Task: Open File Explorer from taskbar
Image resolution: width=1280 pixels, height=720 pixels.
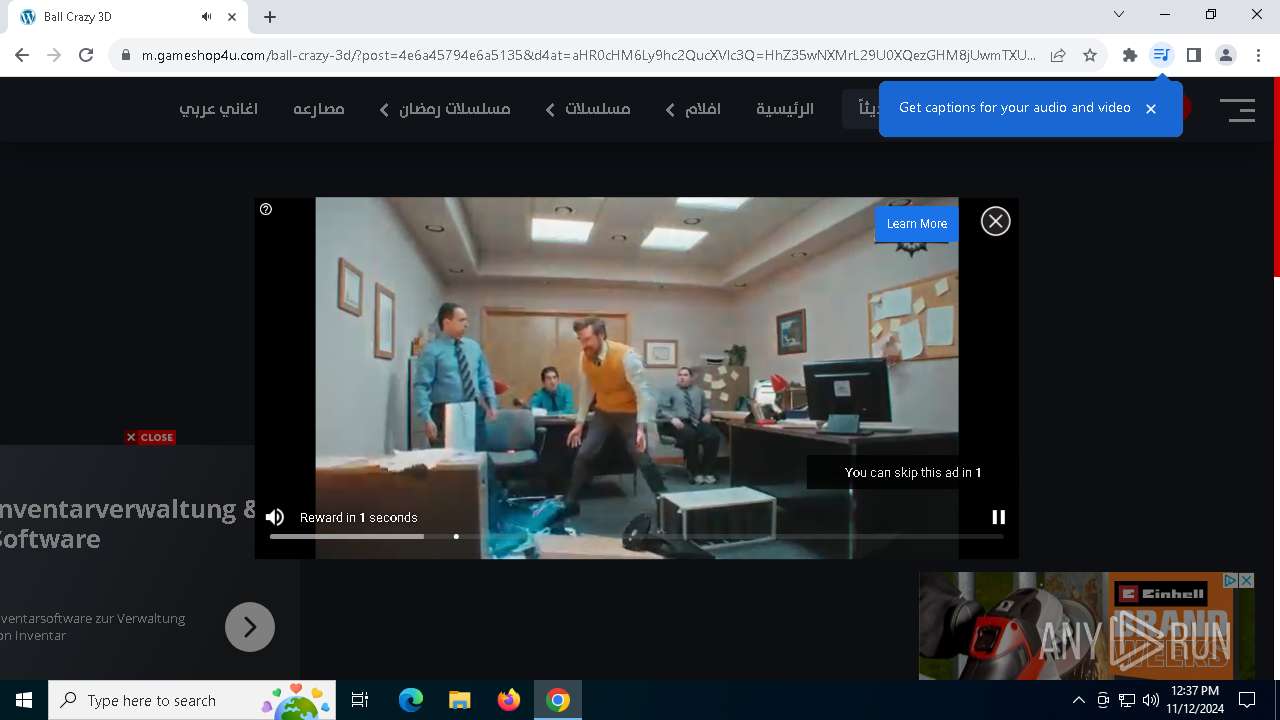Action: [x=459, y=700]
